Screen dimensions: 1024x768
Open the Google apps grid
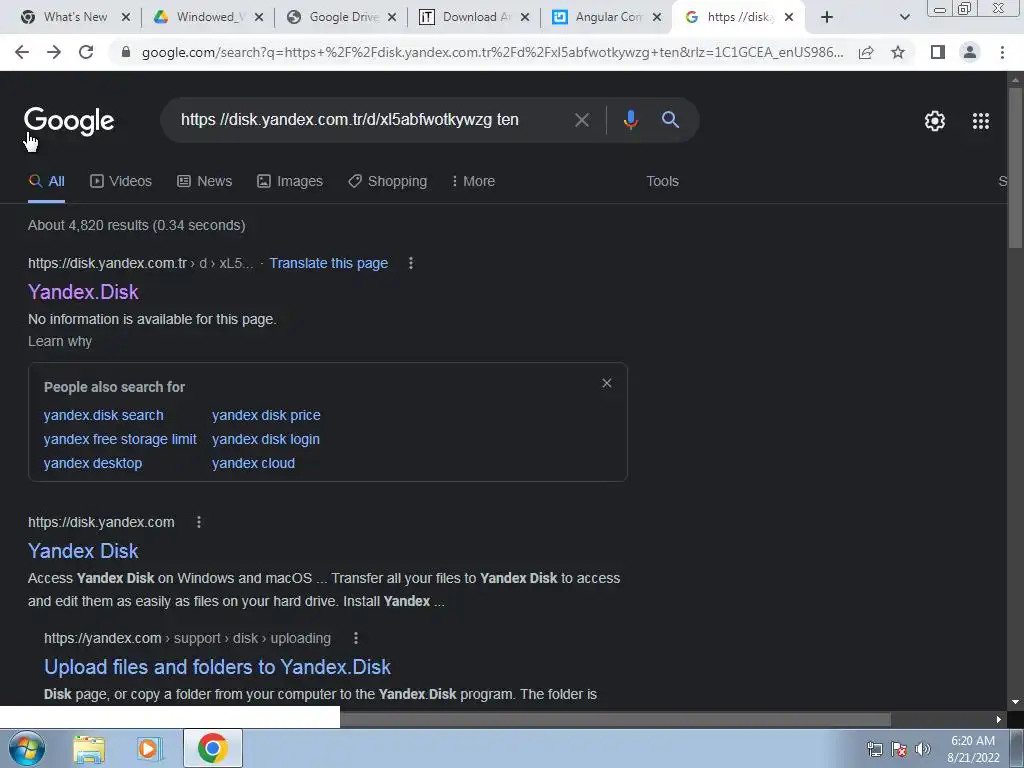click(980, 121)
